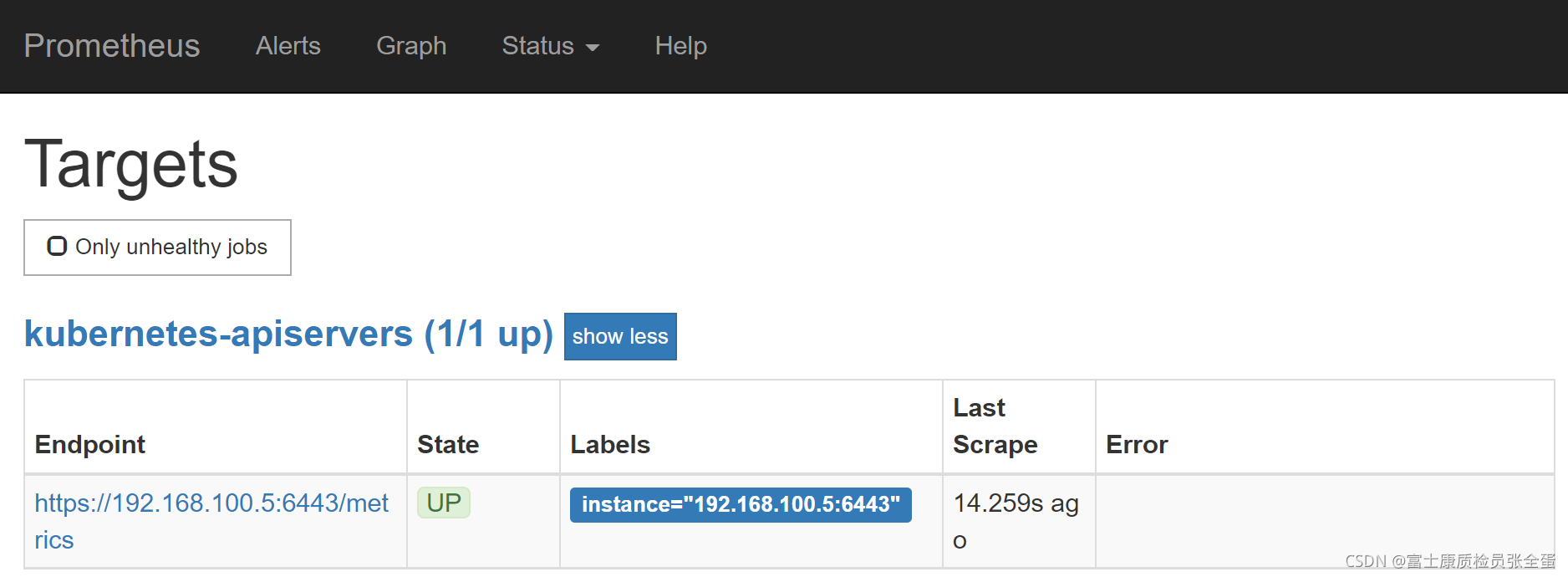Select the Targets page heading
Screen dimensions: 1568x577
coord(131,164)
